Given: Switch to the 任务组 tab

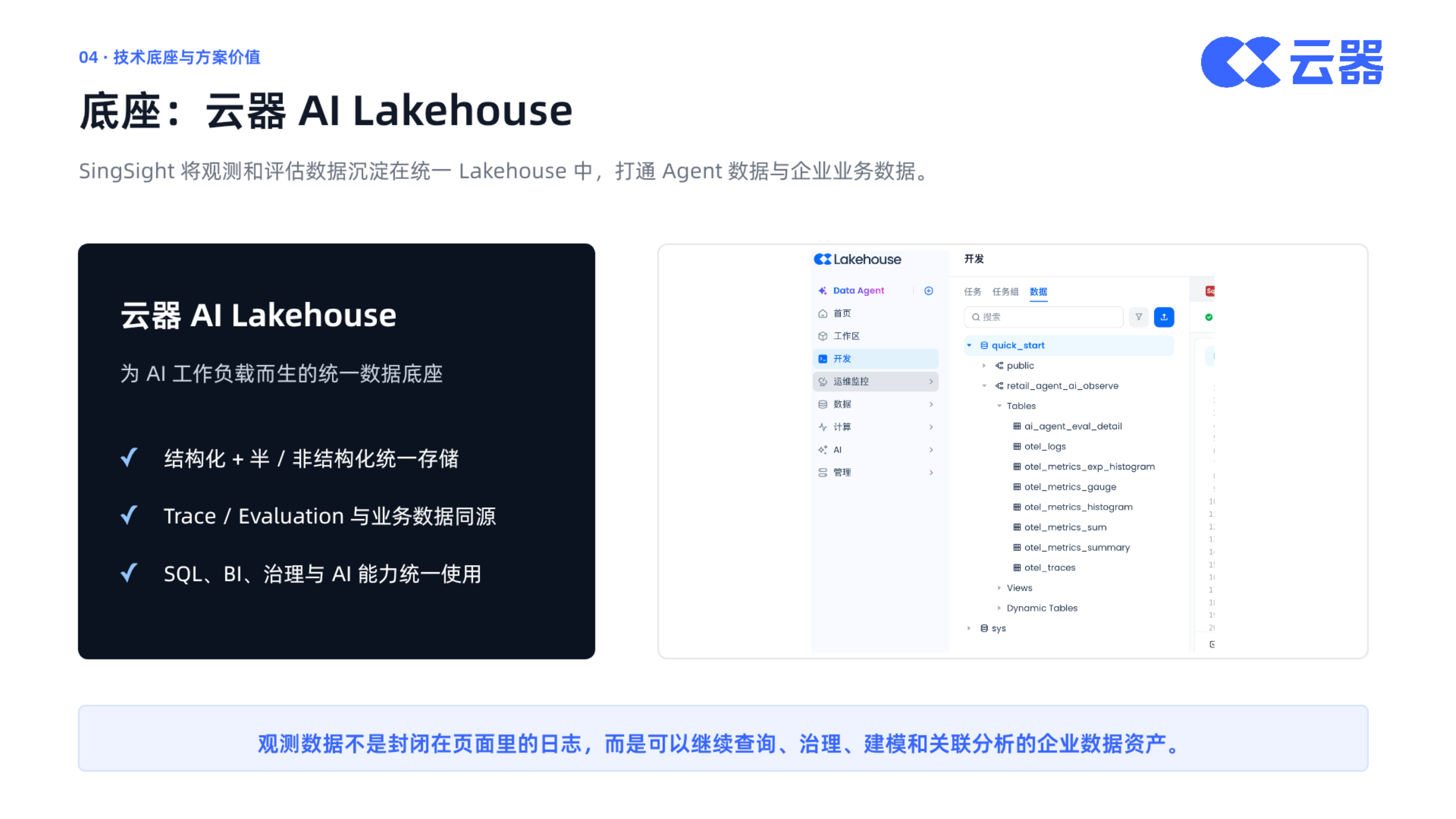Looking at the screenshot, I should pos(1005,292).
